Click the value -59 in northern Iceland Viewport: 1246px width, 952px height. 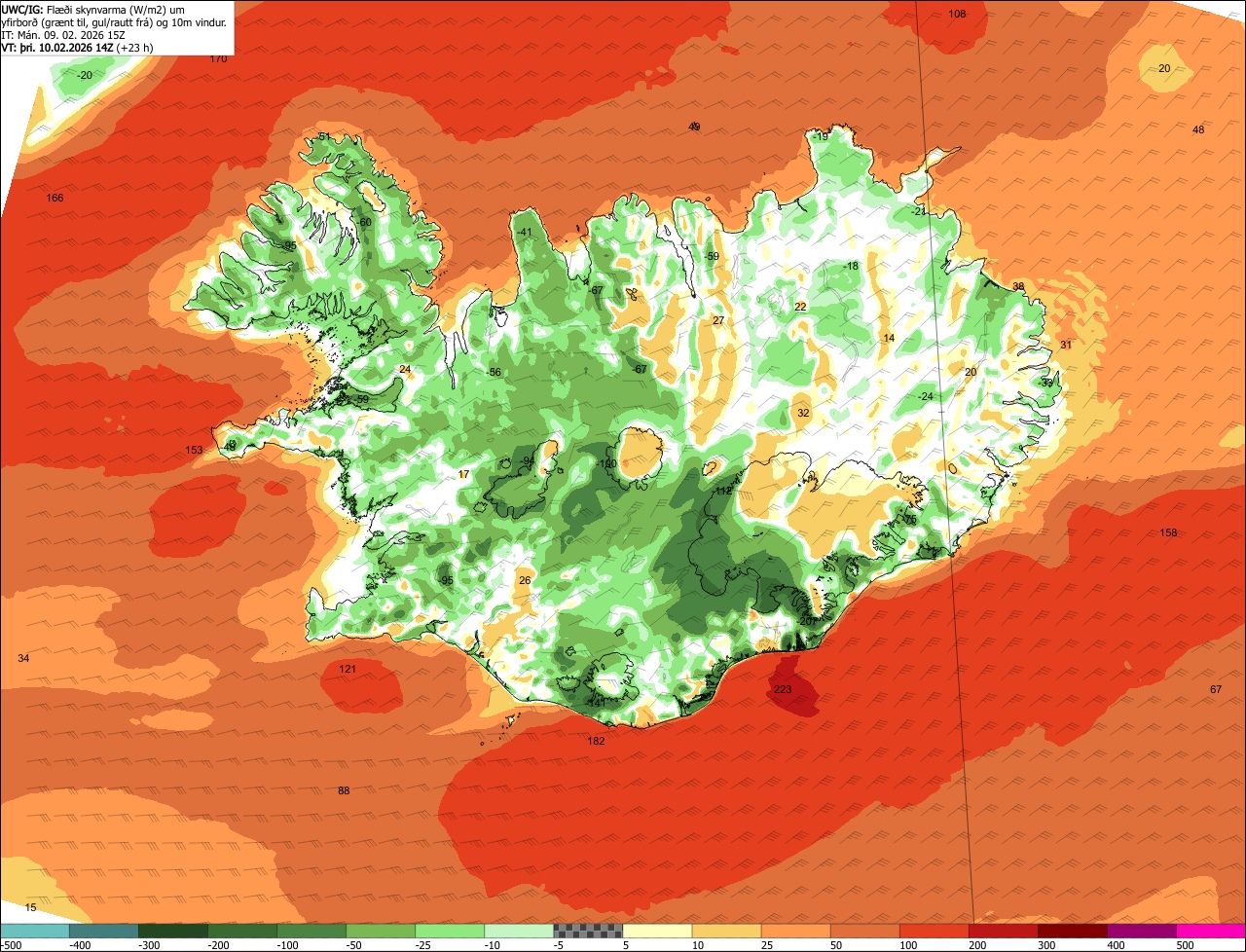pos(712,256)
